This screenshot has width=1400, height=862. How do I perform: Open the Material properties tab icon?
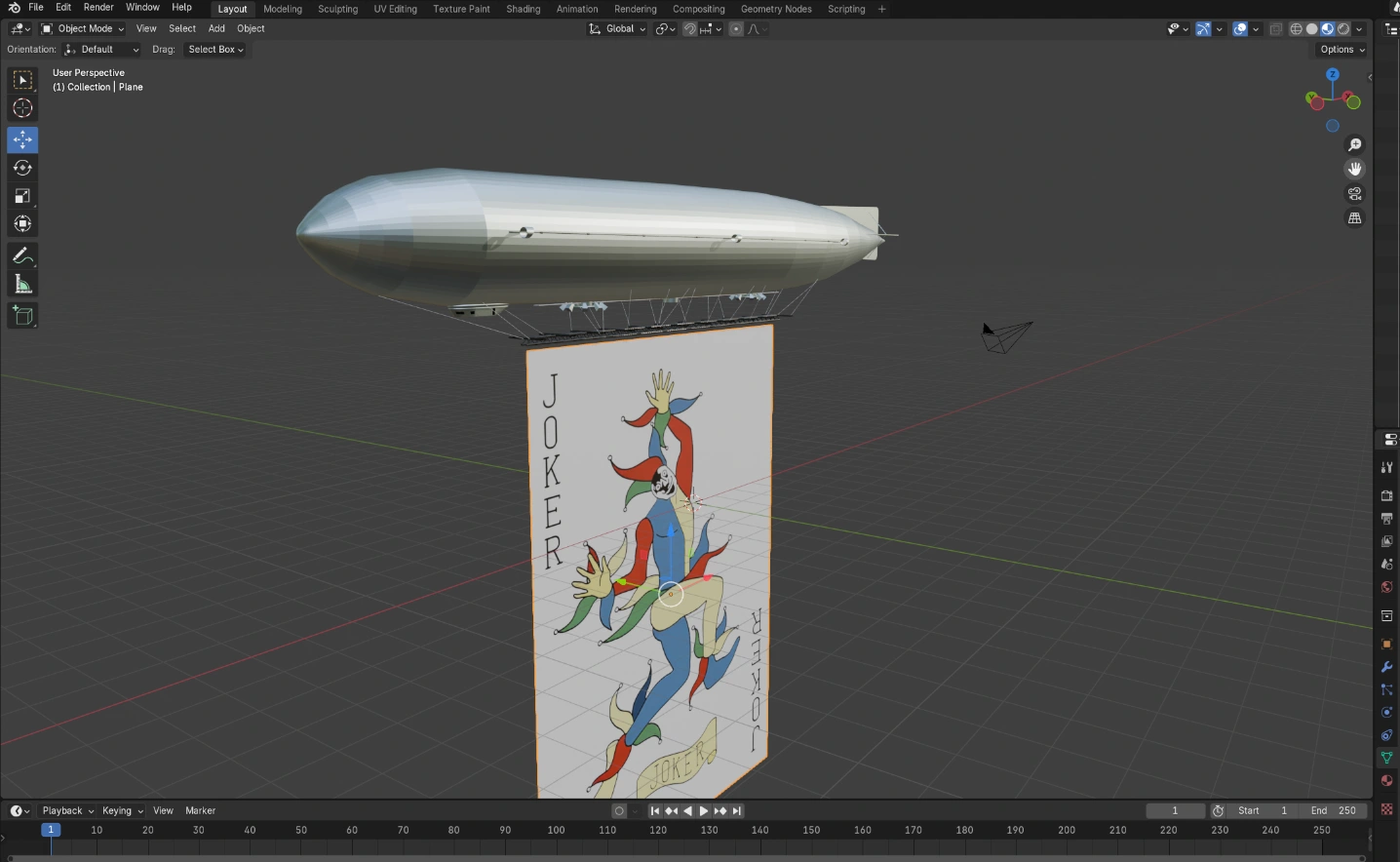tap(1386, 781)
